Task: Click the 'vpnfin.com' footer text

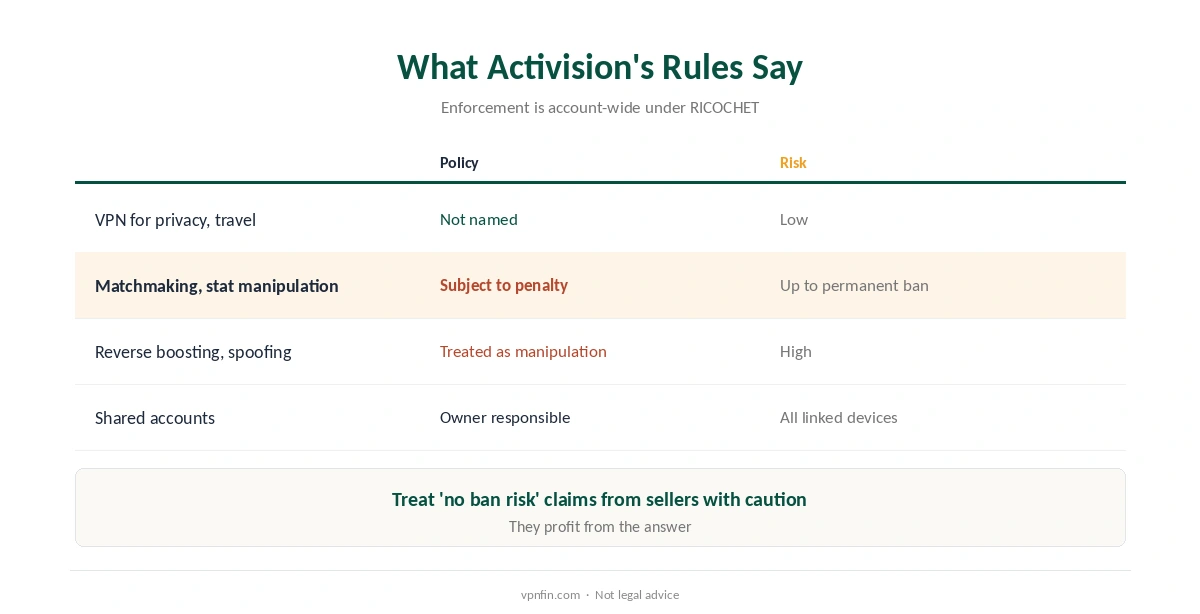Action: [x=550, y=595]
